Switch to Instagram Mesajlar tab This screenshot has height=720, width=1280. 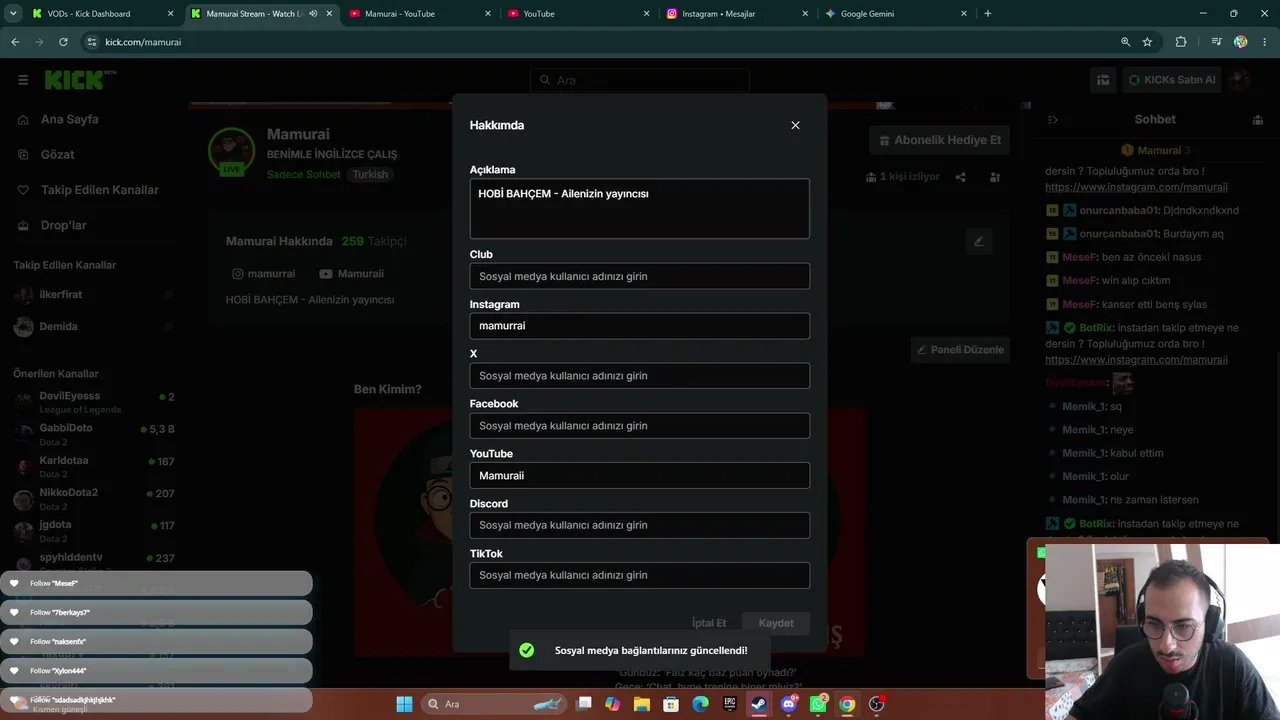pyautogui.click(x=737, y=14)
